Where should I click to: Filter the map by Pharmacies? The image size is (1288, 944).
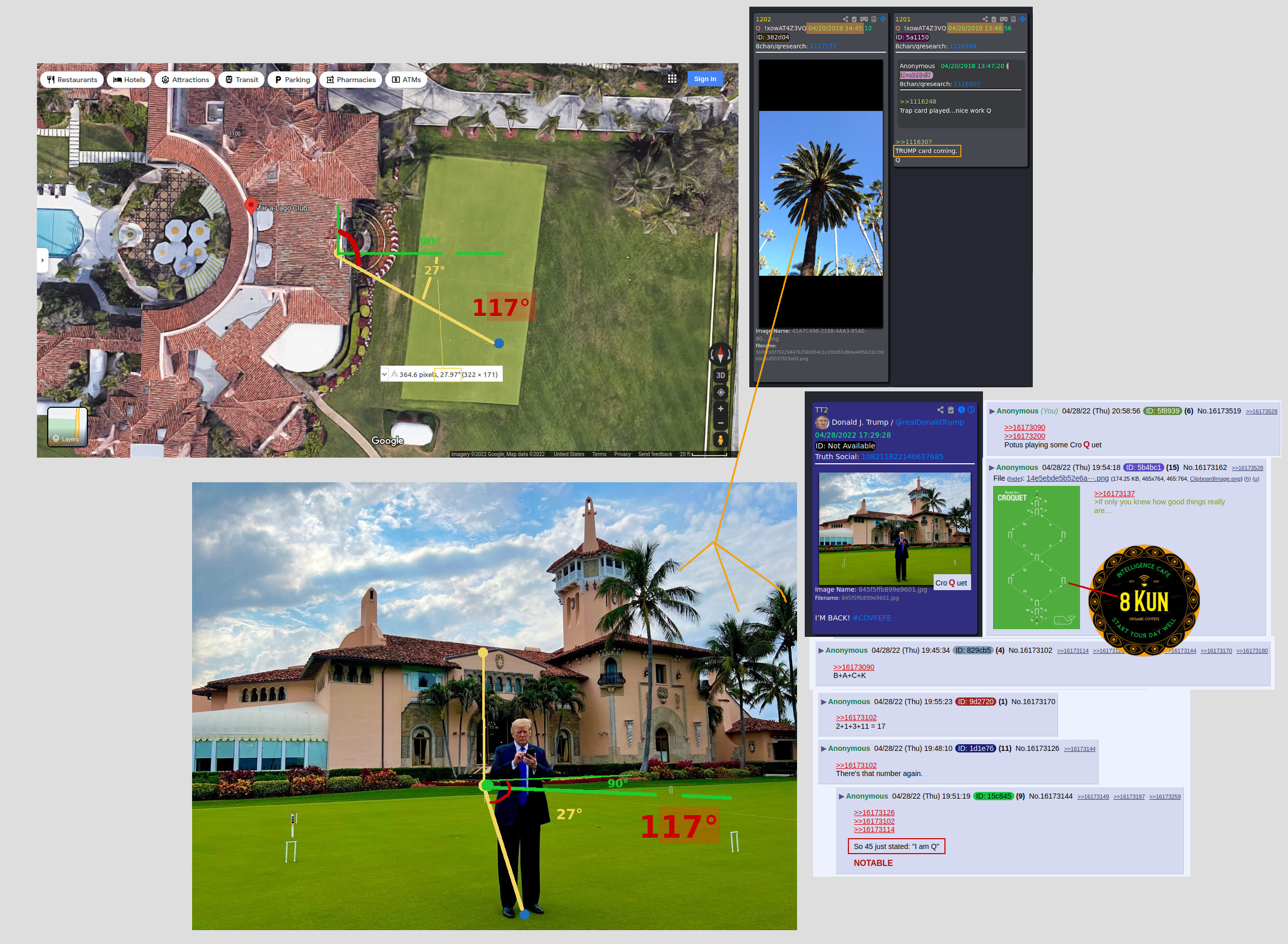(351, 80)
